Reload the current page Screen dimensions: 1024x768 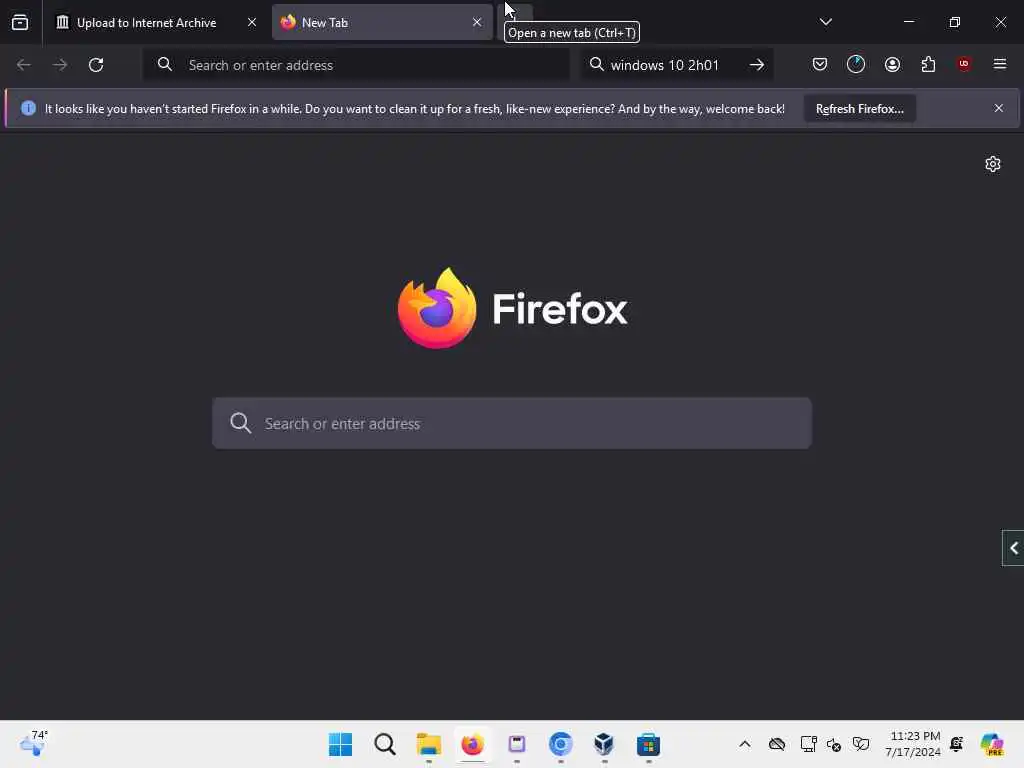click(x=96, y=65)
